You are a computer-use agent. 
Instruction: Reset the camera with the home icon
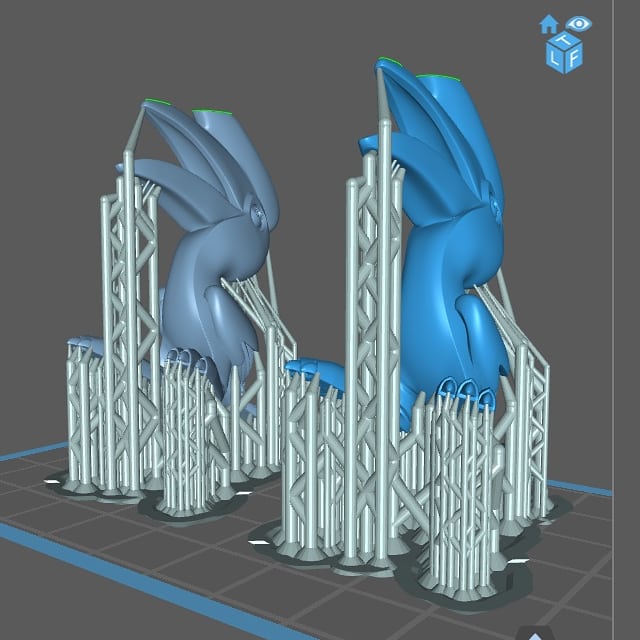click(x=549, y=24)
